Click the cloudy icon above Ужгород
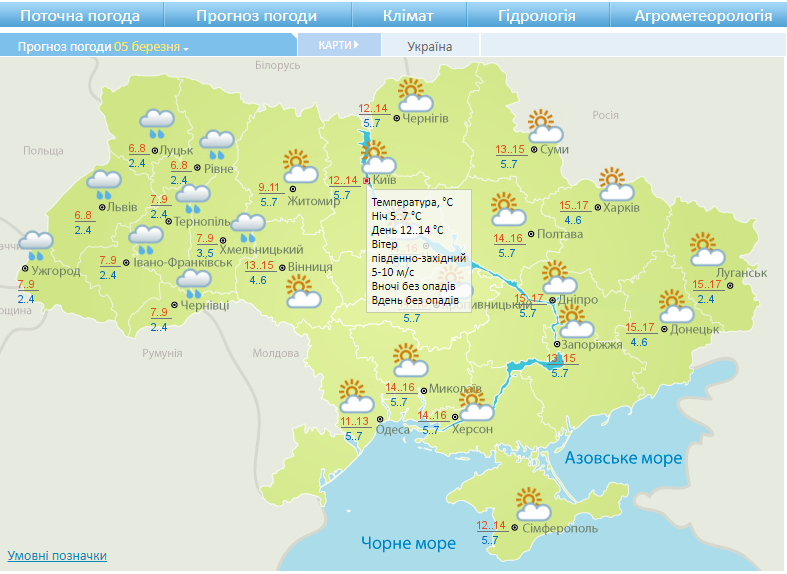This screenshot has height=574, width=787. pos(37,244)
